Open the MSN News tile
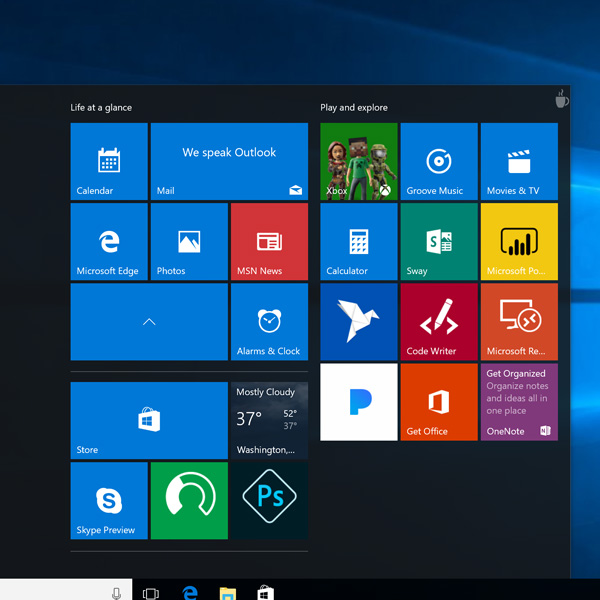The height and width of the screenshot is (600, 600). [269, 241]
